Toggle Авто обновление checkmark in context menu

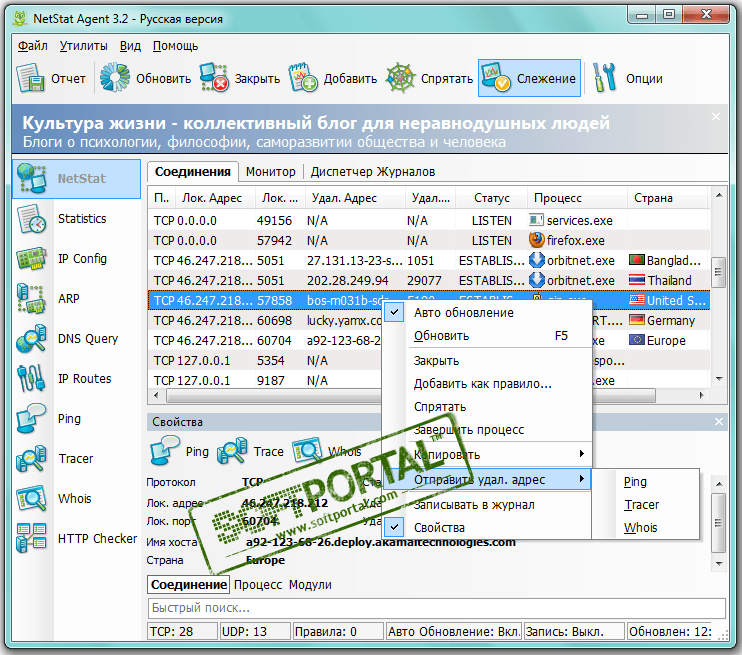(394, 312)
